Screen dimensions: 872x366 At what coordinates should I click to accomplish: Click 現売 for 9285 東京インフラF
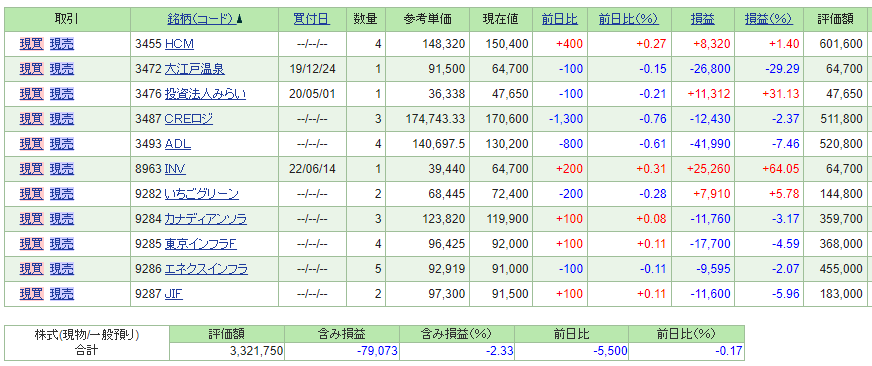(61, 244)
